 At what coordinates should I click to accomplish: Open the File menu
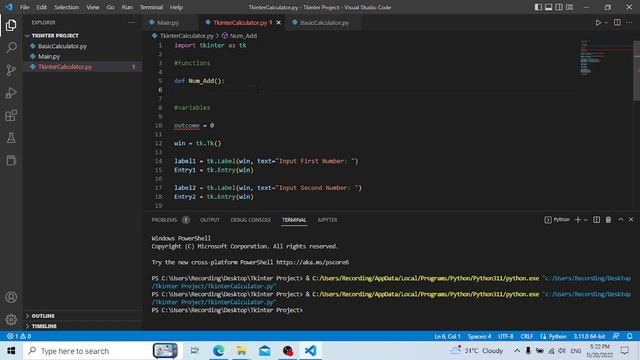pyautogui.click(x=24, y=7)
